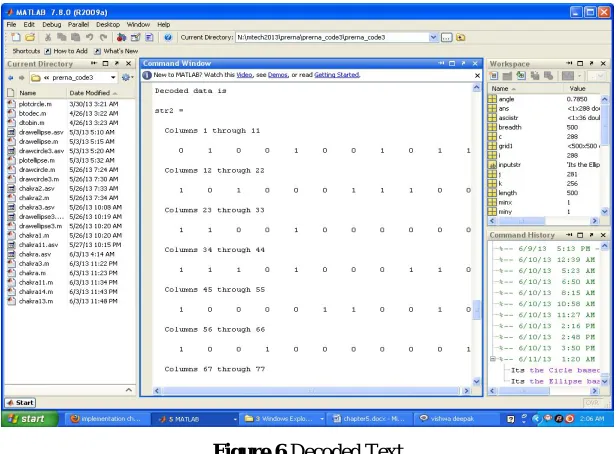Image resolution: width=616 pixels, height=454 pixels.
Task: Go up one directory level icon
Action: tap(461, 37)
